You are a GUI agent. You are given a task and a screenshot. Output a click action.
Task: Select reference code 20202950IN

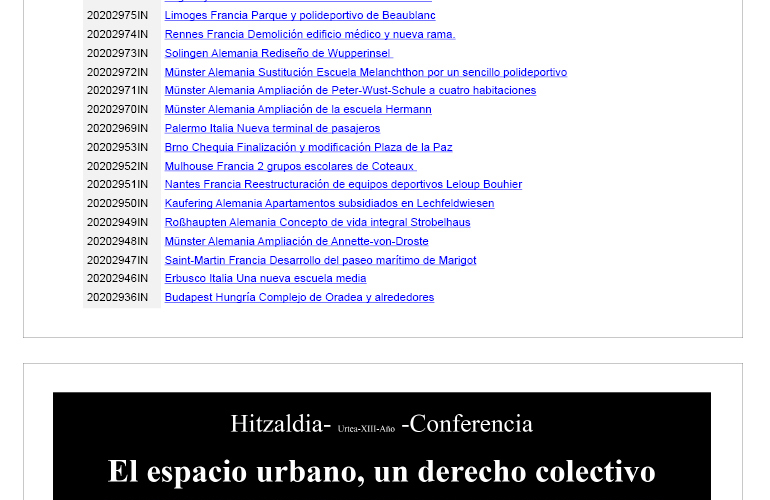(117, 203)
